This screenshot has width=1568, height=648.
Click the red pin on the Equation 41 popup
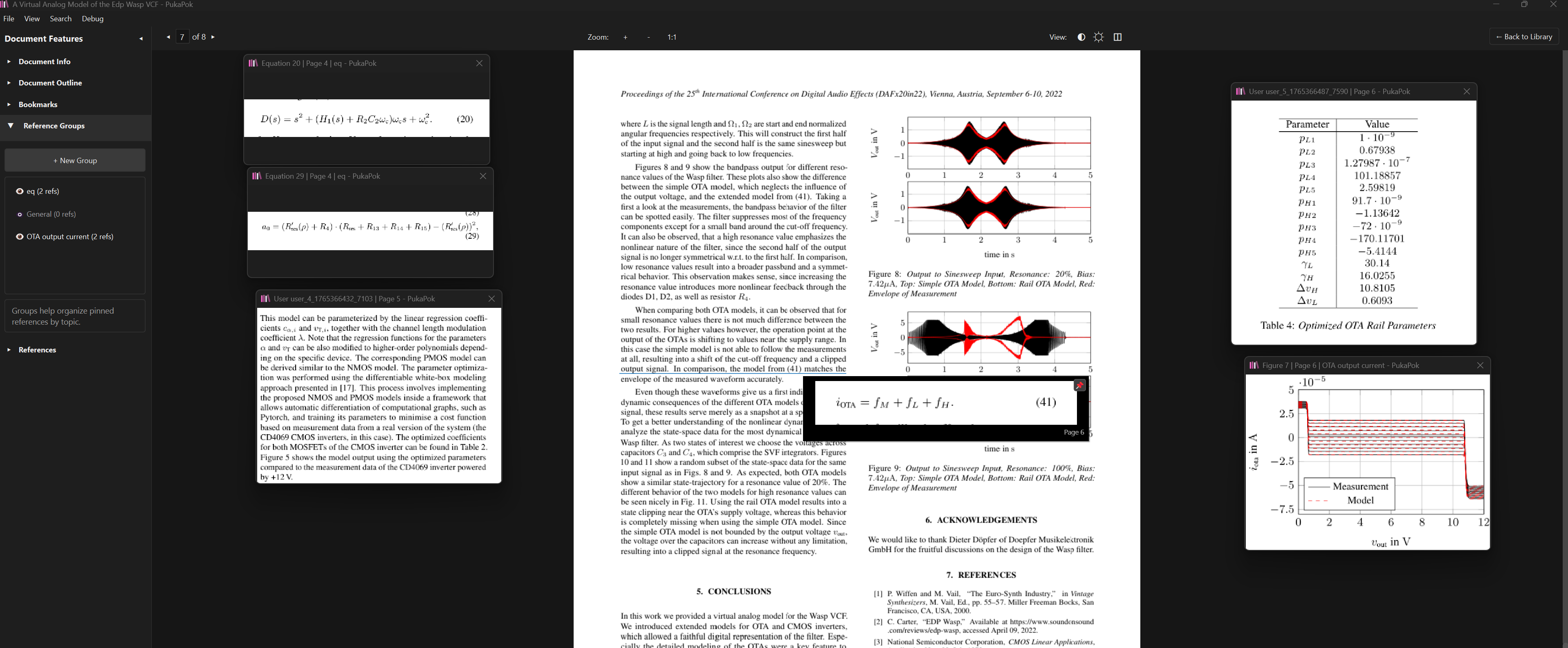[1079, 385]
